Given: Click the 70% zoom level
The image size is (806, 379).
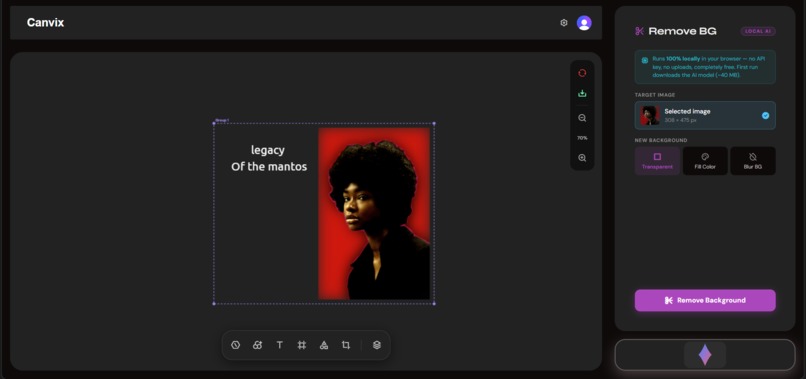Looking at the screenshot, I should [x=582, y=138].
